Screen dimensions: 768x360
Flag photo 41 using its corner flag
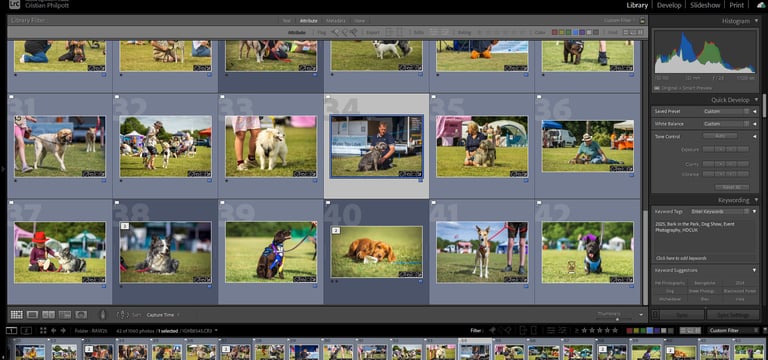click(x=433, y=202)
